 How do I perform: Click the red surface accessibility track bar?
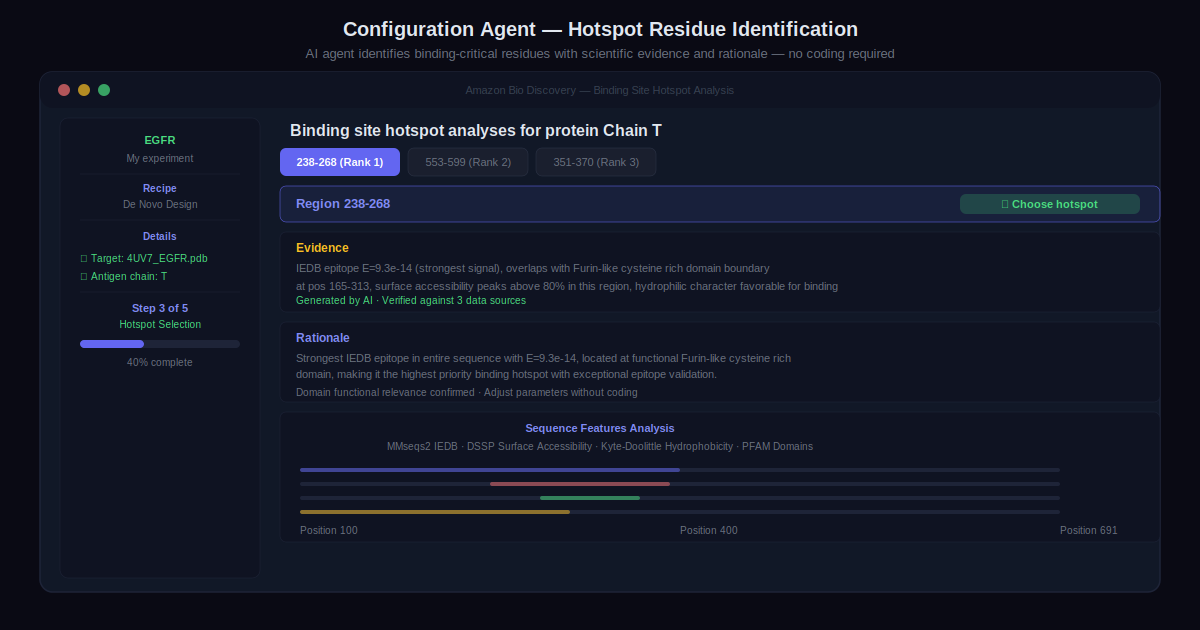[580, 484]
